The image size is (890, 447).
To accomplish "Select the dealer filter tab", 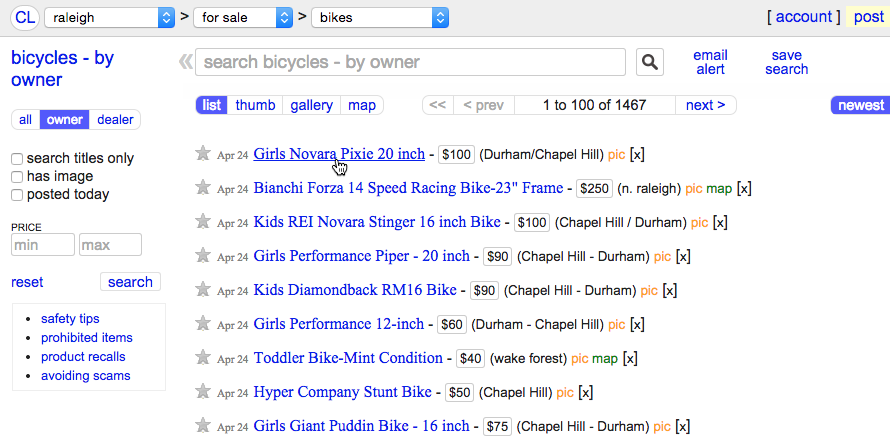I will coord(115,120).
